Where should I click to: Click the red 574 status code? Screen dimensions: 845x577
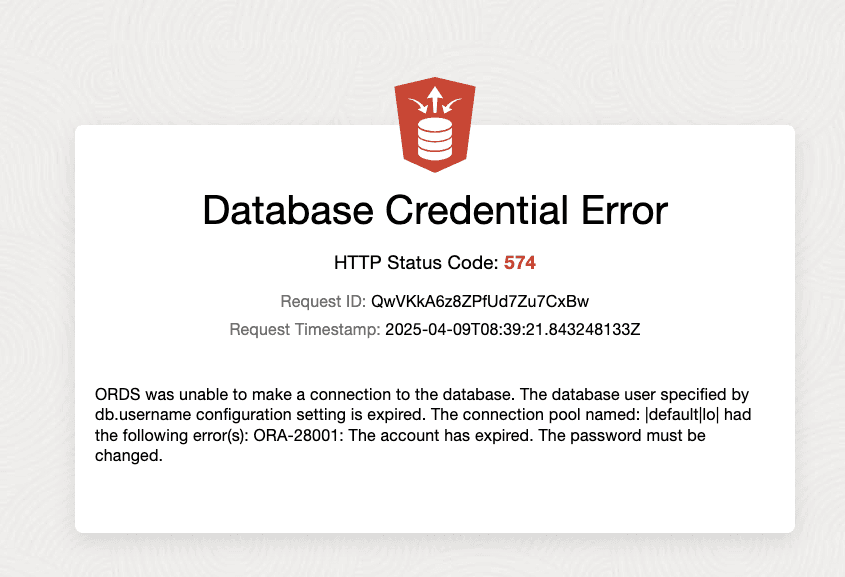point(519,263)
